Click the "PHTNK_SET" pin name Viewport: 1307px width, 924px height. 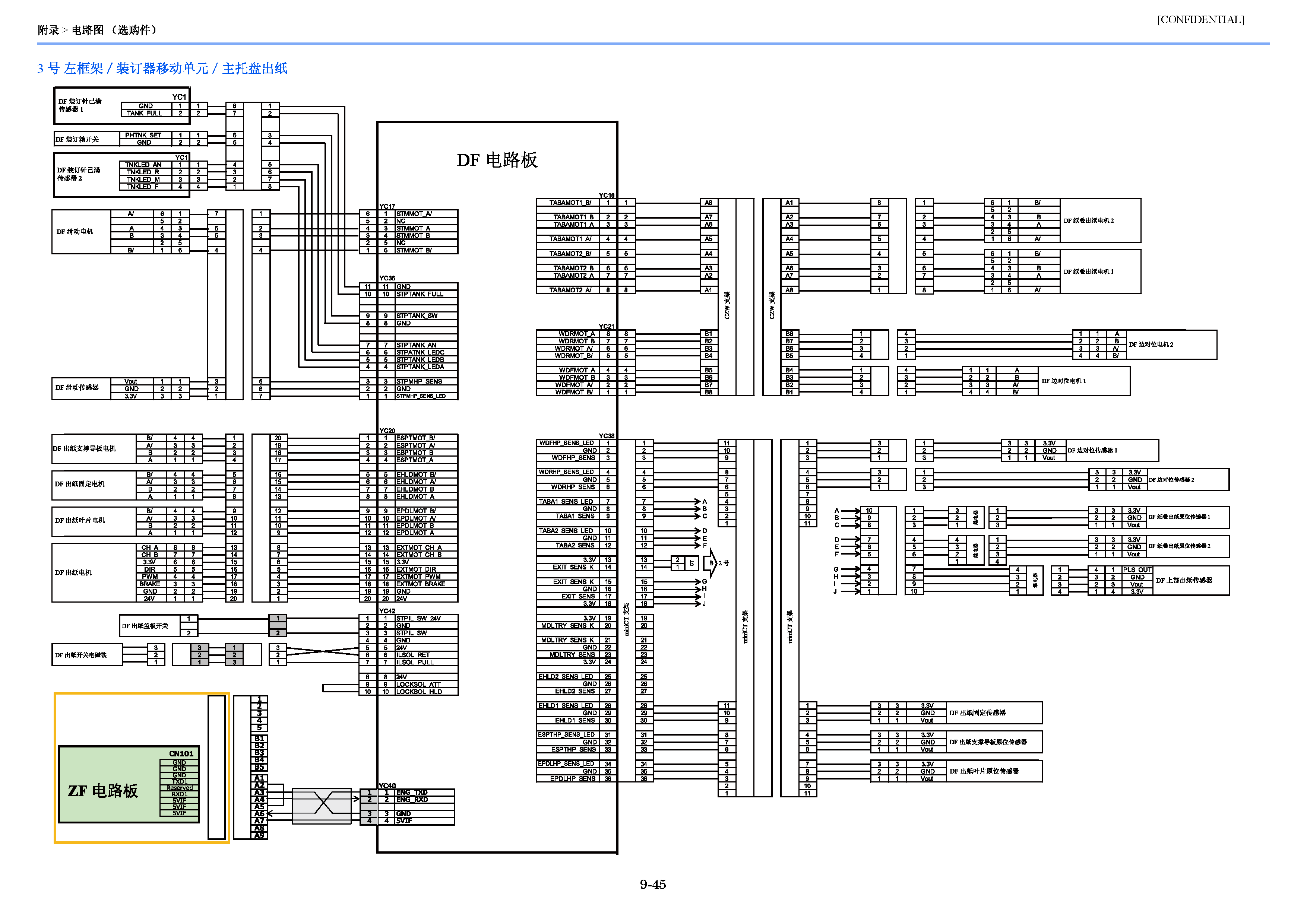[143, 136]
